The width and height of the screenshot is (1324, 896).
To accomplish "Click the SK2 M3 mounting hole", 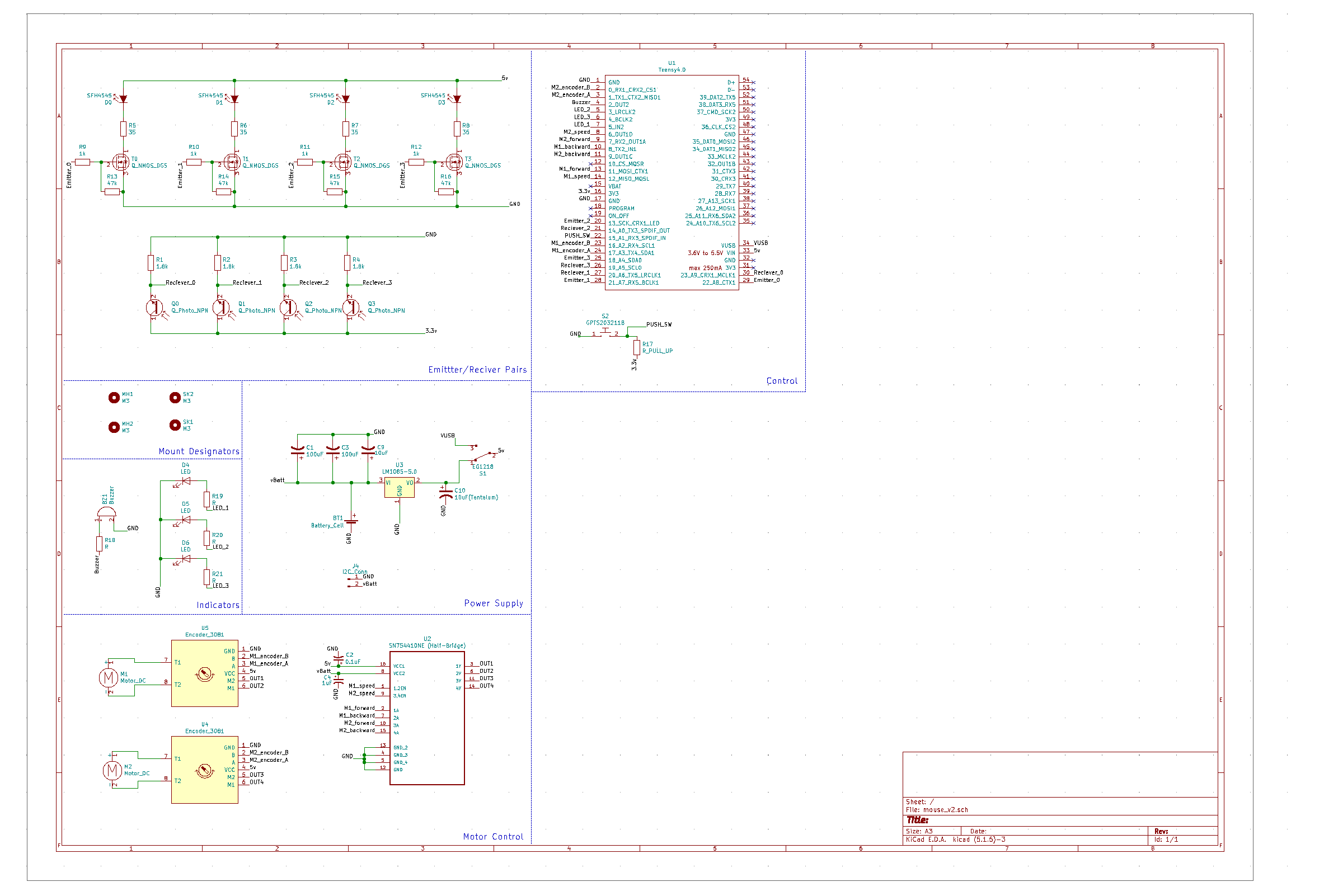I will 175,398.
